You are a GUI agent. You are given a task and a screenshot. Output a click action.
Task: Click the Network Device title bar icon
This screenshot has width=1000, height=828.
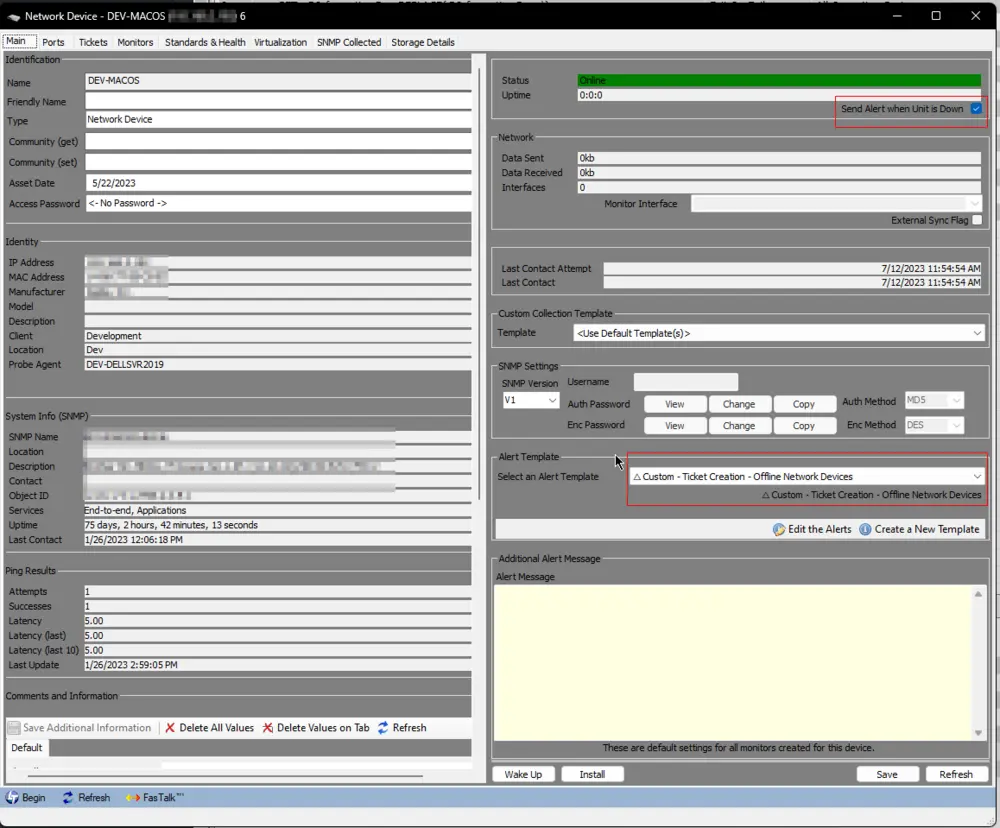pyautogui.click(x=13, y=17)
